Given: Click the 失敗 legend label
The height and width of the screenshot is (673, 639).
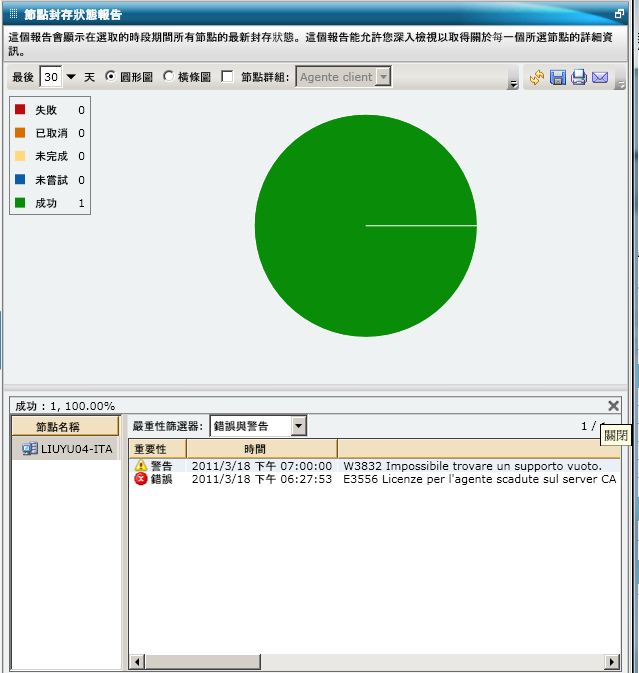Looking at the screenshot, I should [x=46, y=110].
